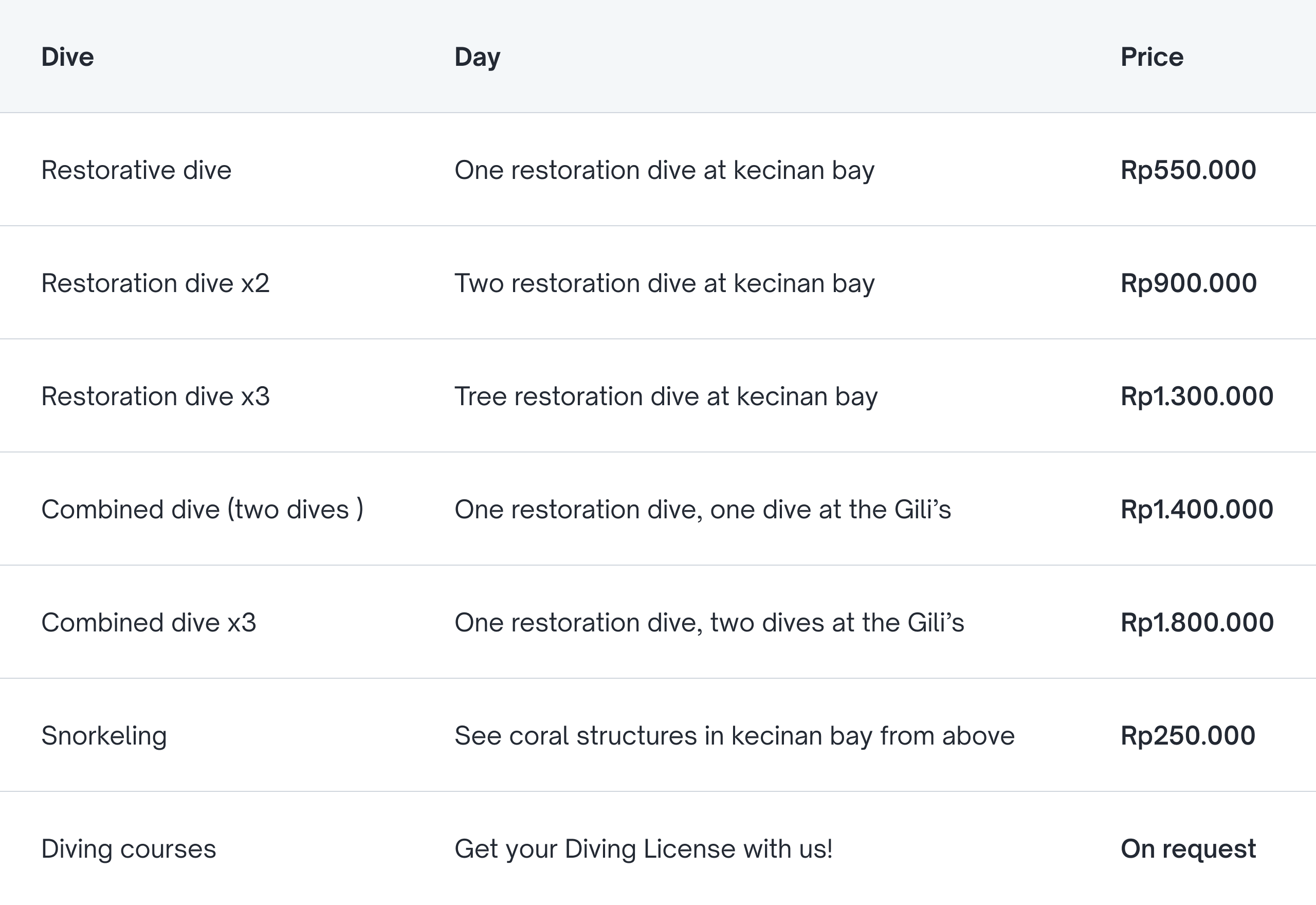Select the Snorkeling row label
This screenshot has width=1316, height=905.
[104, 735]
